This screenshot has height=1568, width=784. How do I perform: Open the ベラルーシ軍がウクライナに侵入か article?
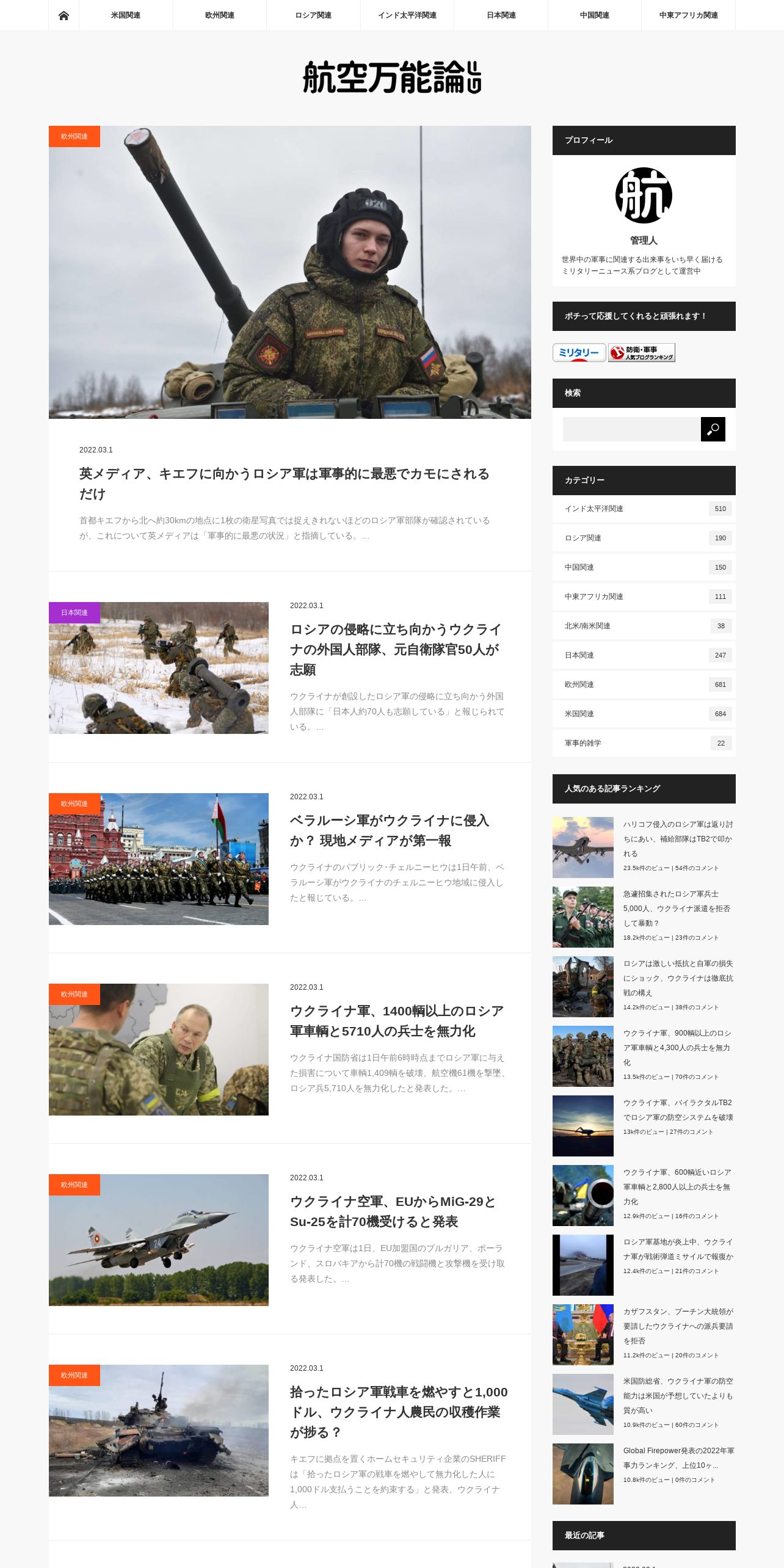(390, 830)
